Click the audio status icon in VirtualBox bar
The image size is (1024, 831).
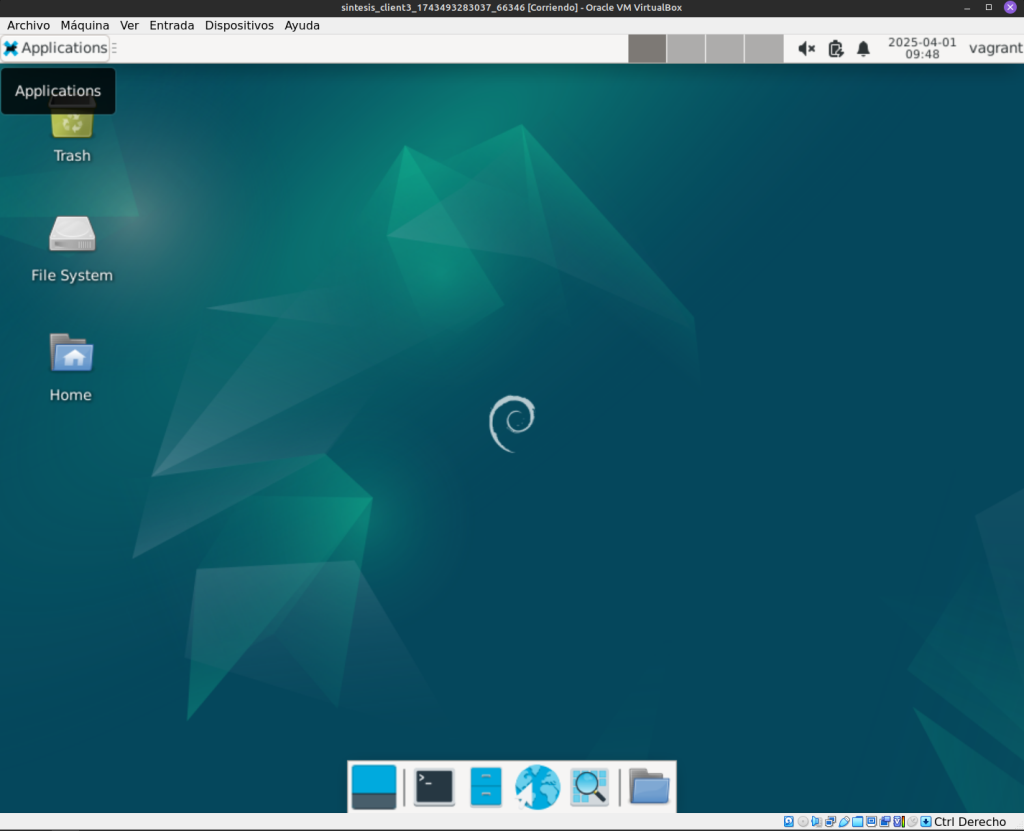coord(816,822)
